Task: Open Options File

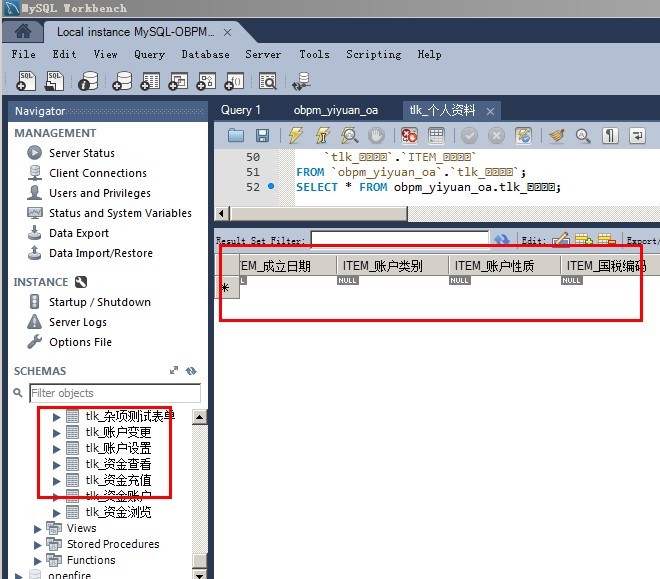Action: point(80,342)
